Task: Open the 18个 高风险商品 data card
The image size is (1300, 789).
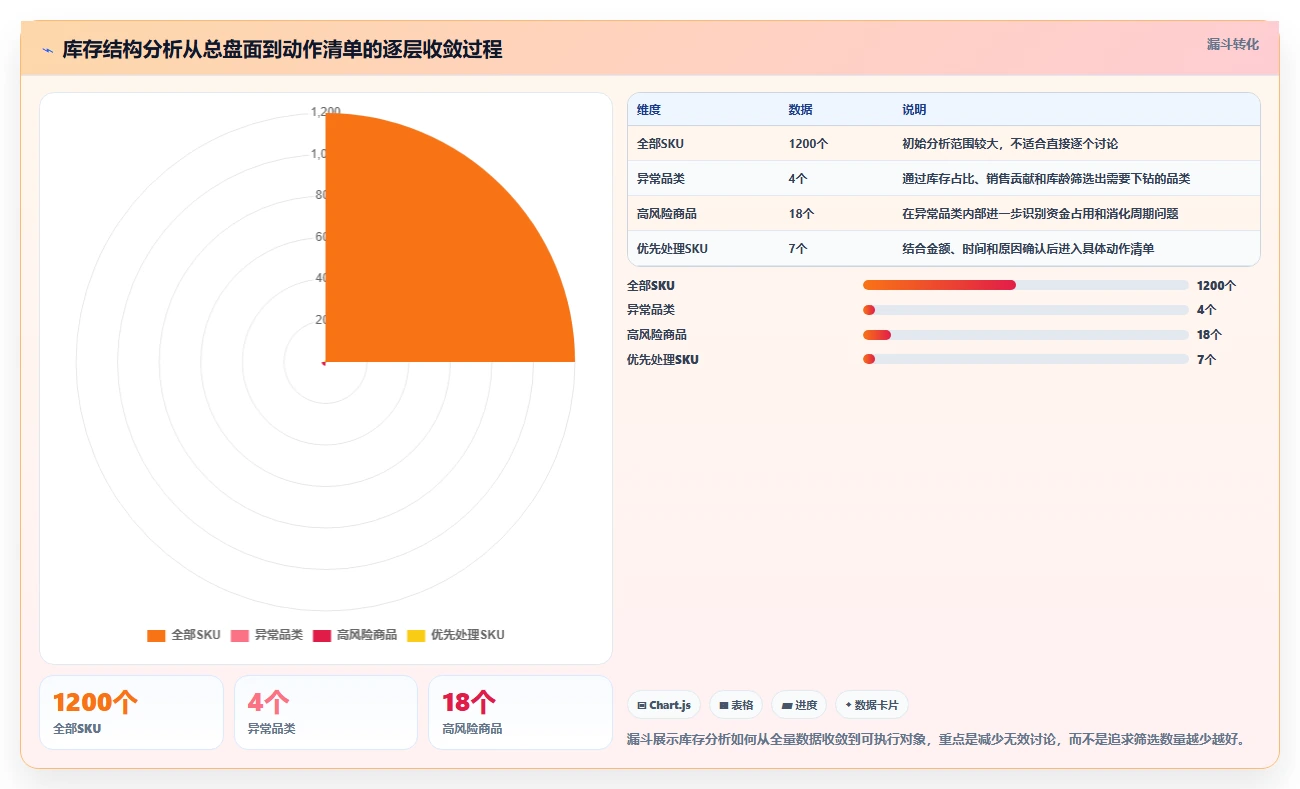Action: tap(520, 712)
